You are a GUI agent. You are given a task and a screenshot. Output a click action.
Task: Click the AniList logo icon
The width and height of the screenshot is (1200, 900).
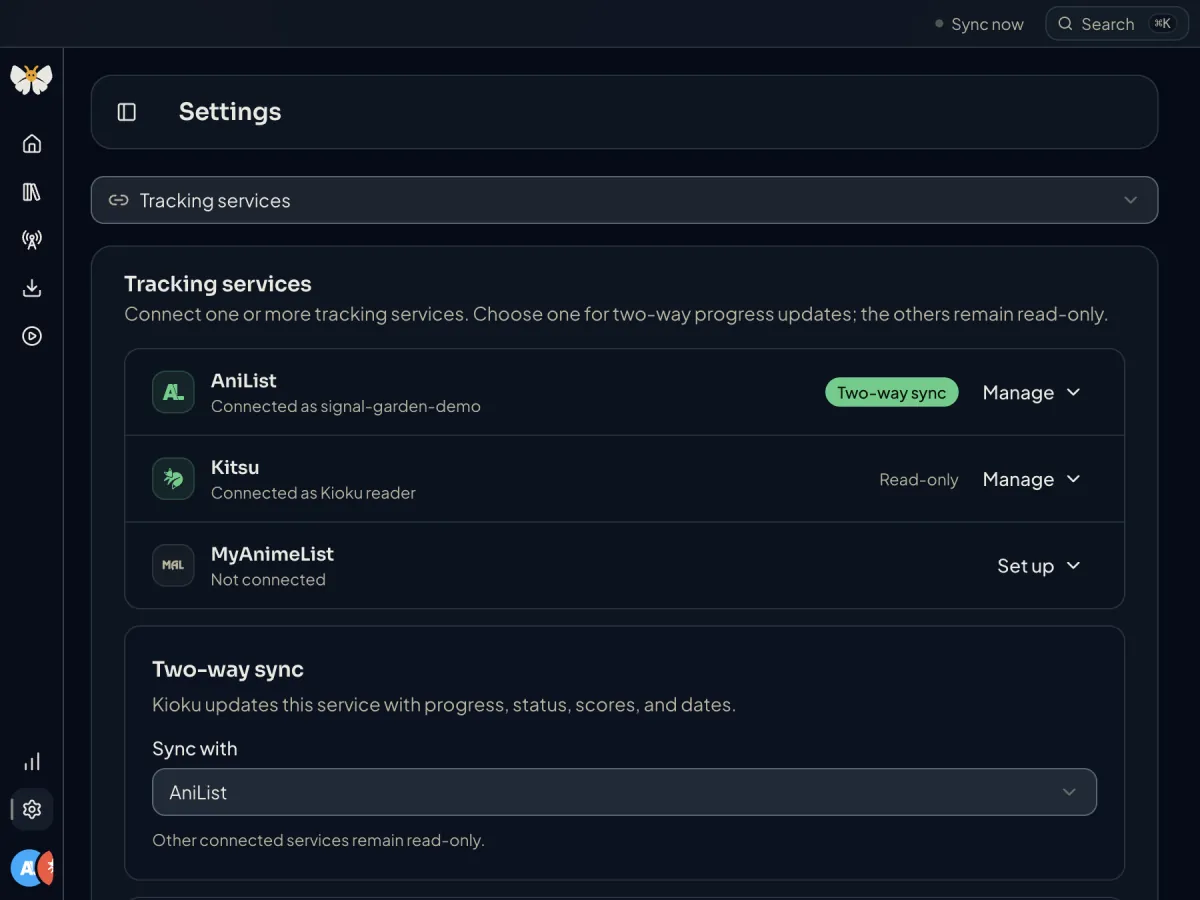pos(173,392)
